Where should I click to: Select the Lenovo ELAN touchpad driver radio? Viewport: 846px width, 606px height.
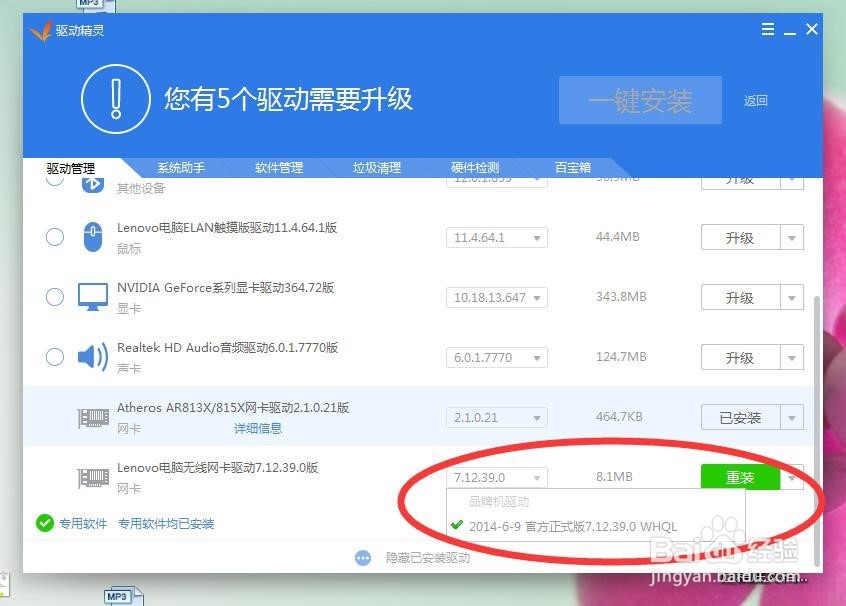pos(54,237)
